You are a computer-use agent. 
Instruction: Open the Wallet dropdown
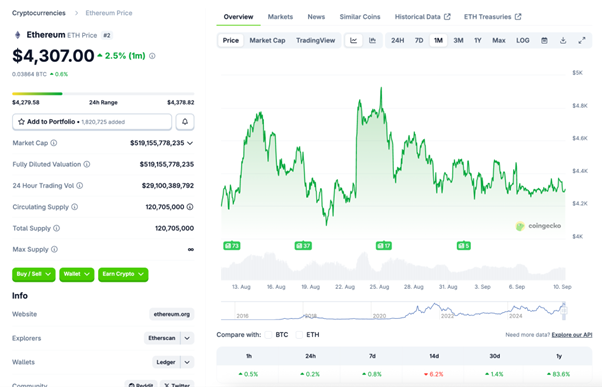coord(77,274)
